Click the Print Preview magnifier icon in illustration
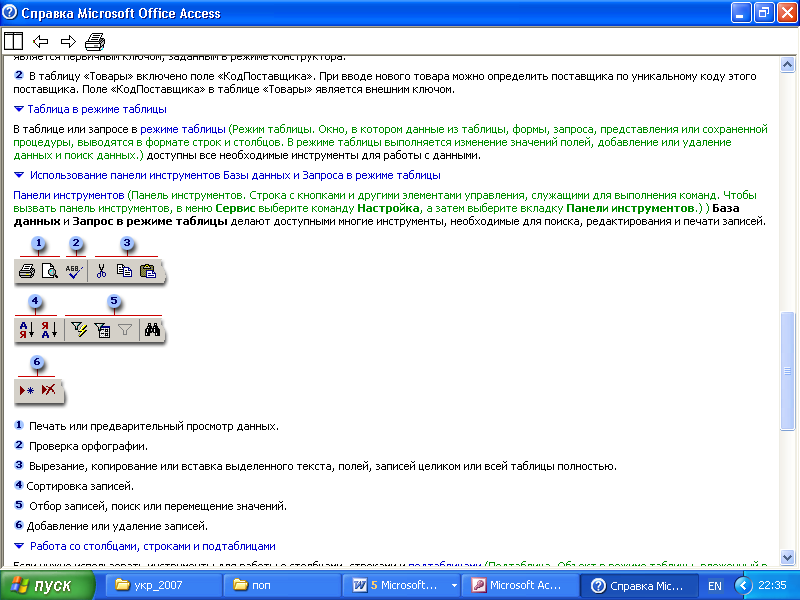This screenshot has height=600, width=800. pyautogui.click(x=49, y=271)
